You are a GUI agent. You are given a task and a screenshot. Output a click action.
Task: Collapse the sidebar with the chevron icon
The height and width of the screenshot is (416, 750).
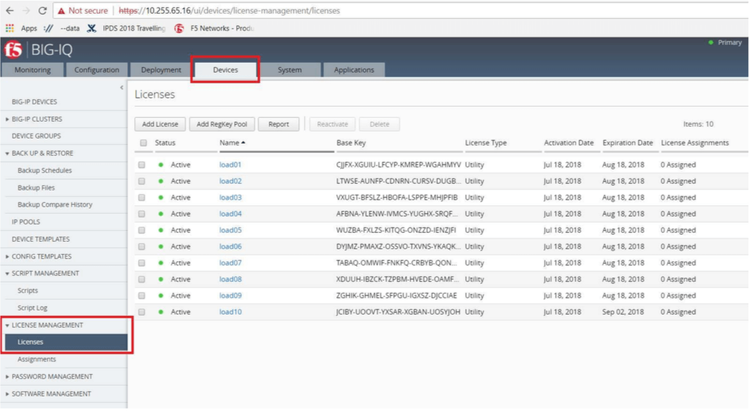(122, 89)
